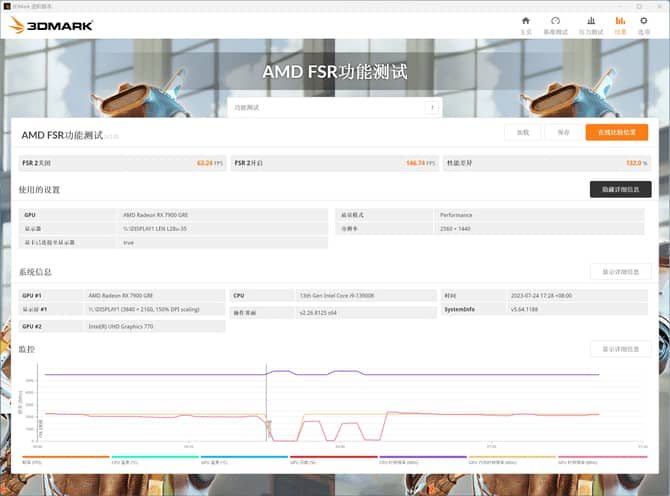Viewport: 670px width, 496px height.
Task: Click the 2023-07-24 time value
Action: click(x=541, y=296)
